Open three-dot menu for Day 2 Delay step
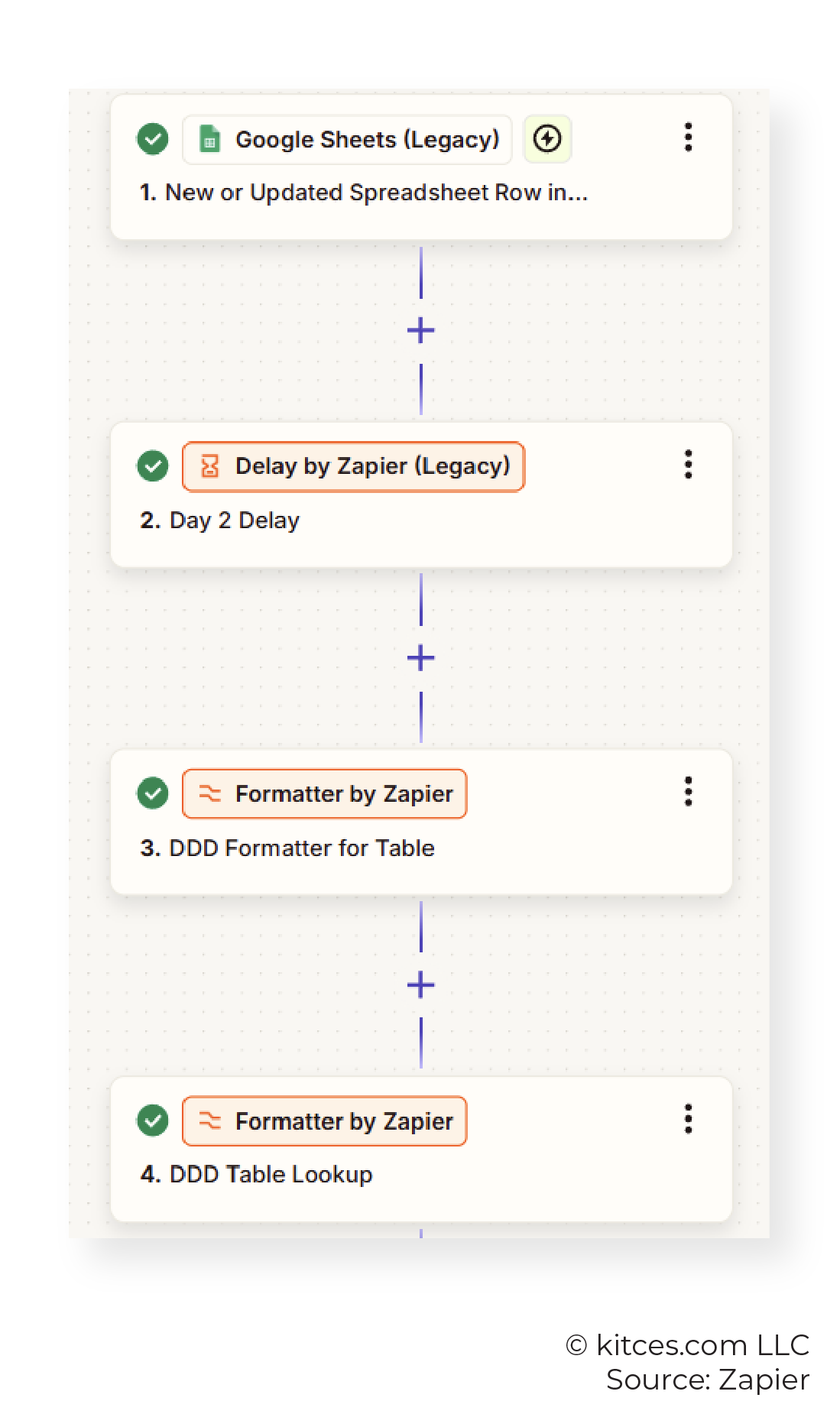The image size is (840, 1414). pos(688,465)
